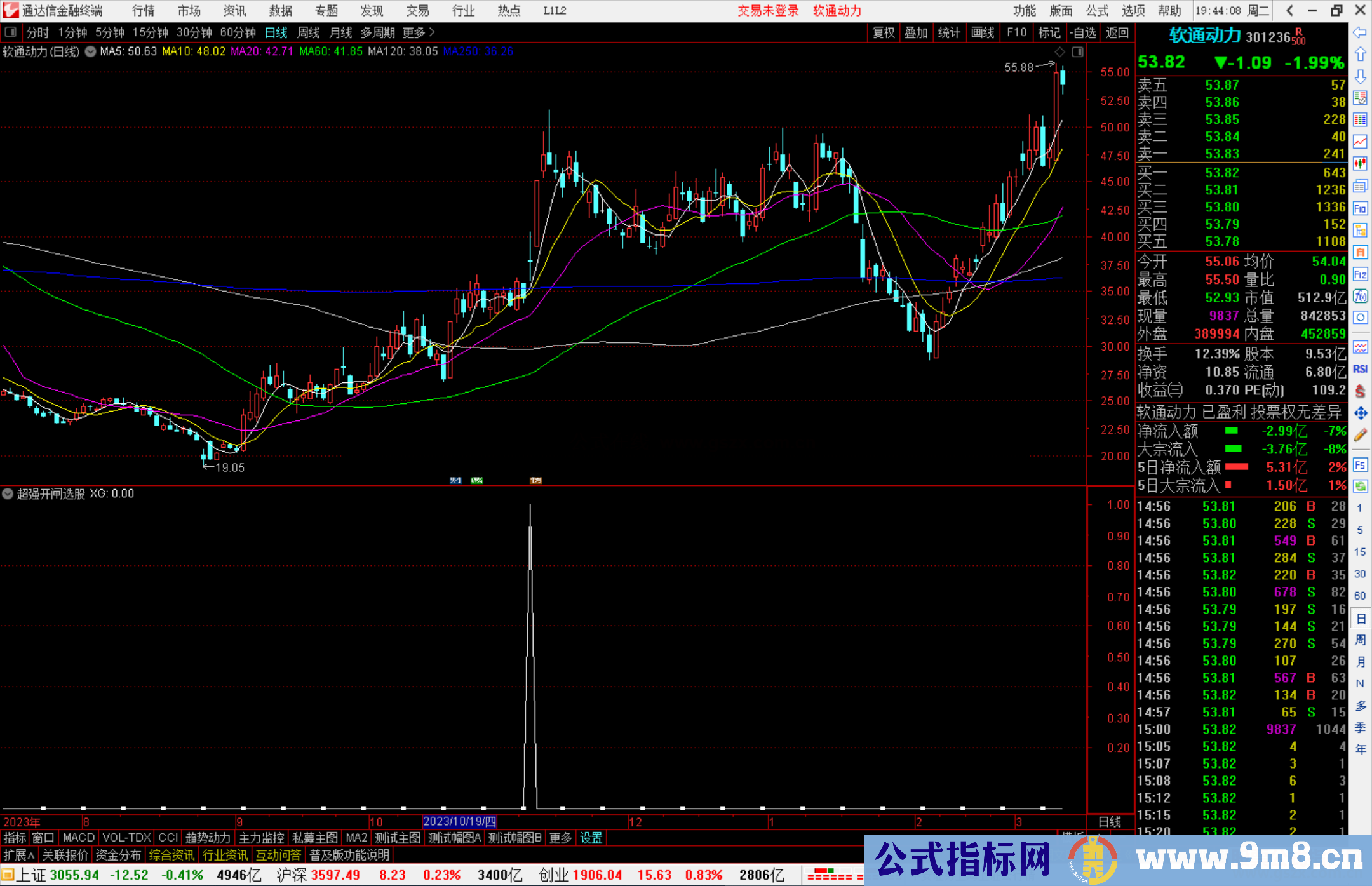This screenshot has width=1372, height=886.
Task: Click the back arrow sidebar icon
Action: pyautogui.click(x=1360, y=32)
